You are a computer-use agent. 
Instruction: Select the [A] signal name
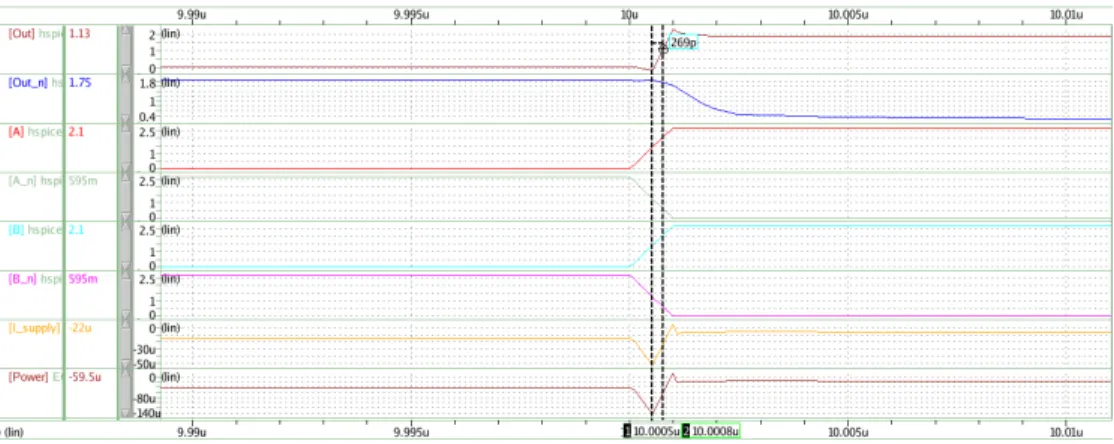pyautogui.click(x=16, y=131)
